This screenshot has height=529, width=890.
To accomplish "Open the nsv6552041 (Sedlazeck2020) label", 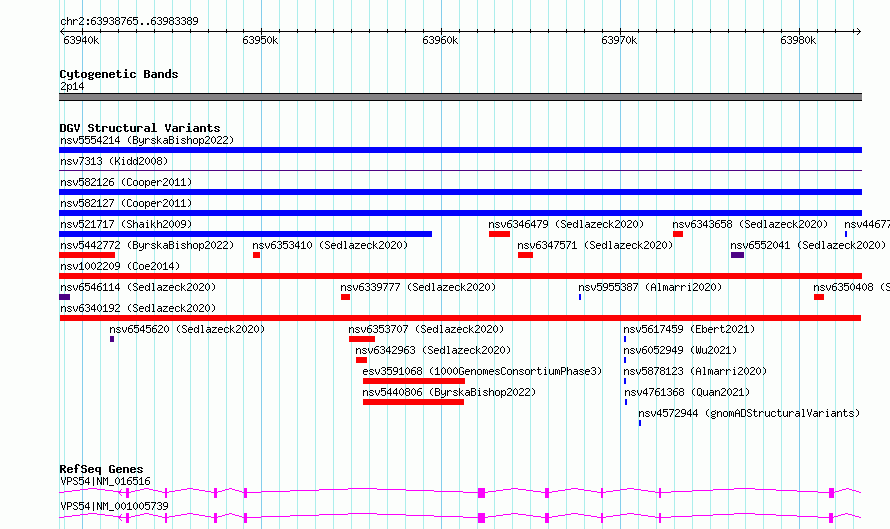I will [808, 245].
